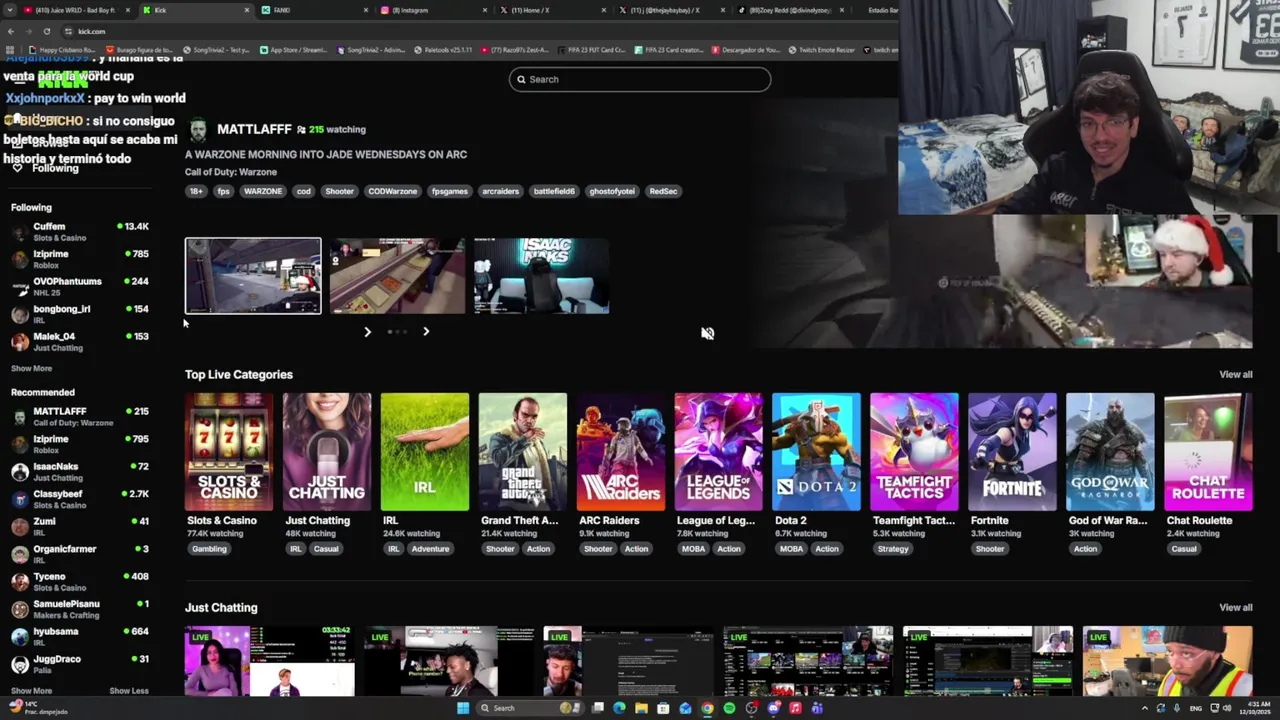Show hidden system tray icons chevron

point(1145,708)
